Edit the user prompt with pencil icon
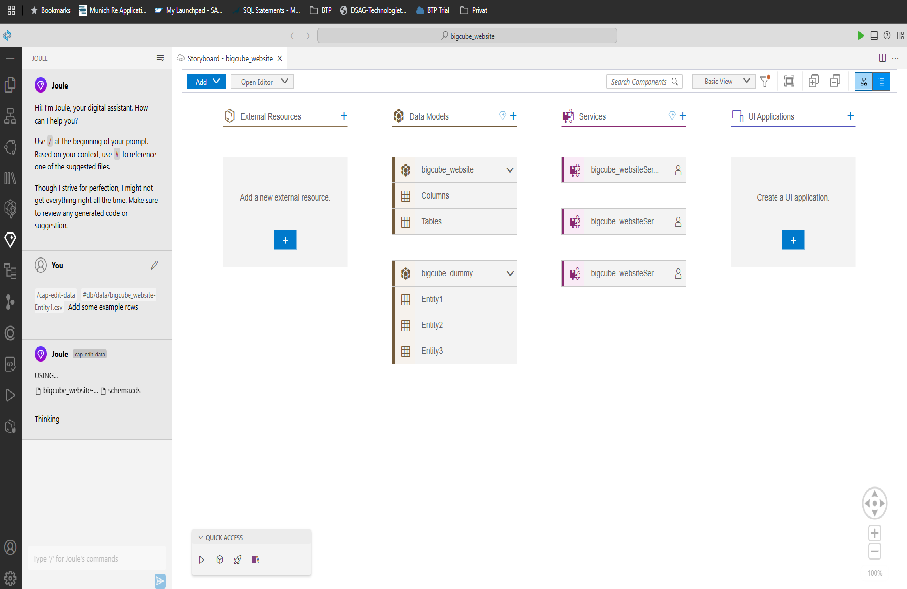Image resolution: width=907 pixels, height=589 pixels. tap(154, 265)
